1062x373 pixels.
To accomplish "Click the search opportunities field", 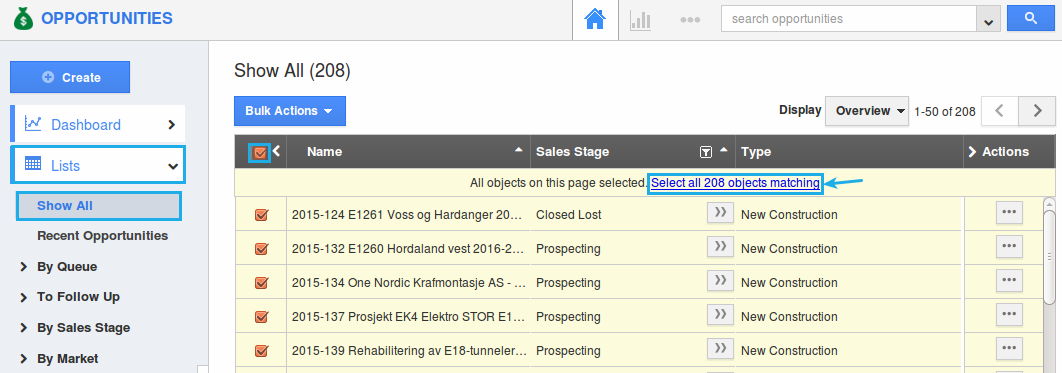I will point(849,19).
